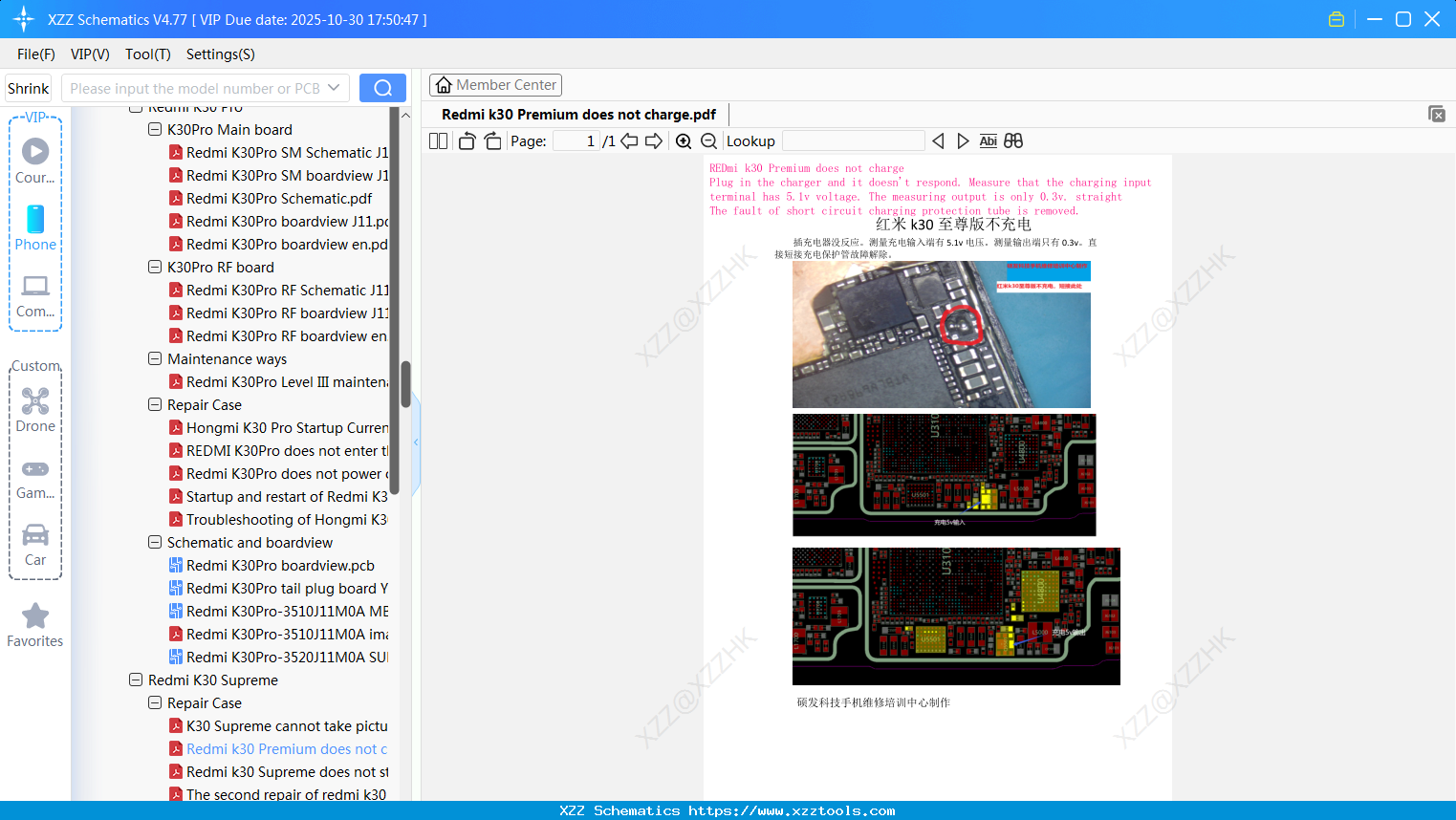Open the Courses category in the sidebar
The width and height of the screenshot is (1456, 820).
(x=35, y=161)
